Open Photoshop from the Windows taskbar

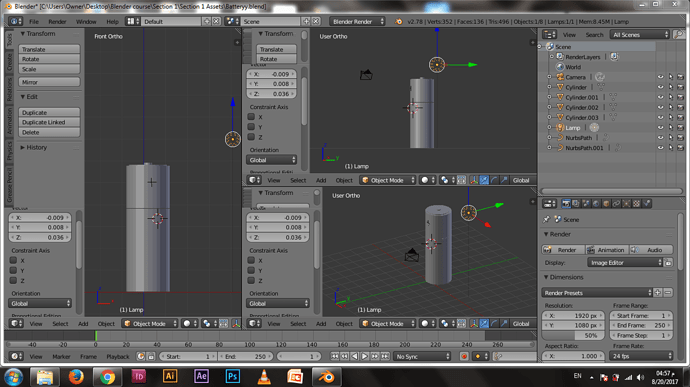[x=232, y=376]
